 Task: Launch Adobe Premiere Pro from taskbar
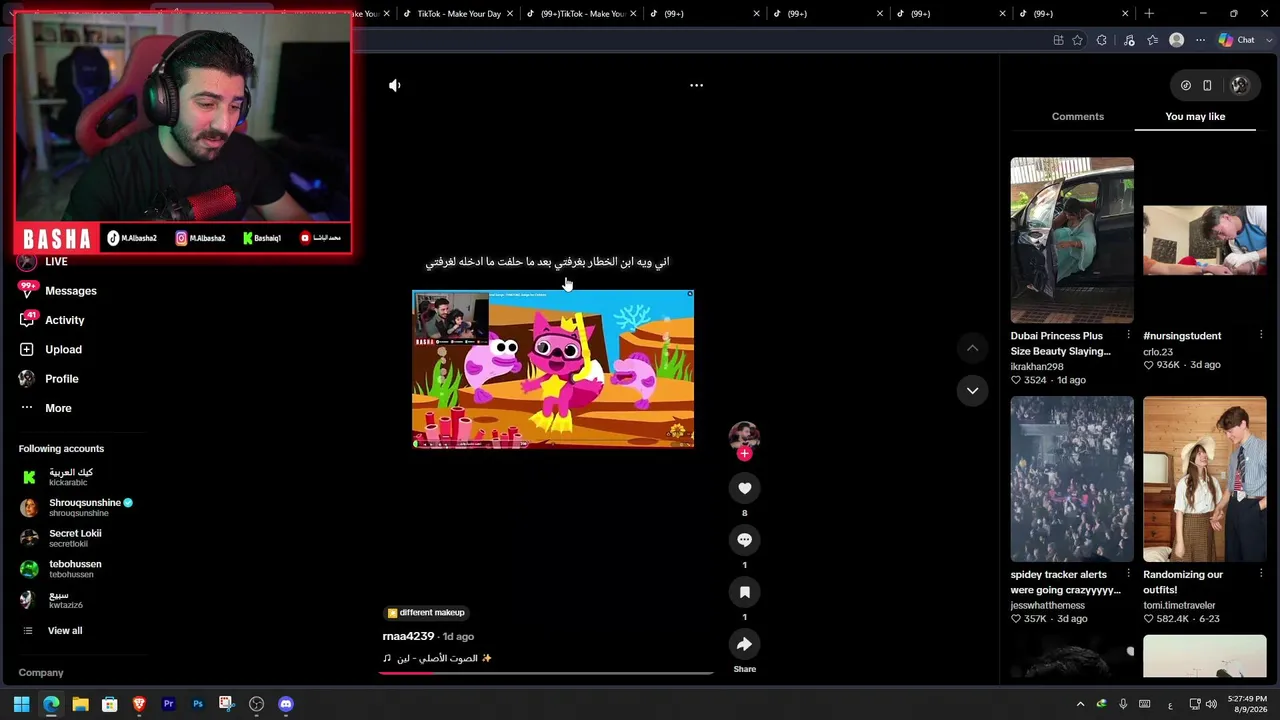pyautogui.click(x=168, y=704)
